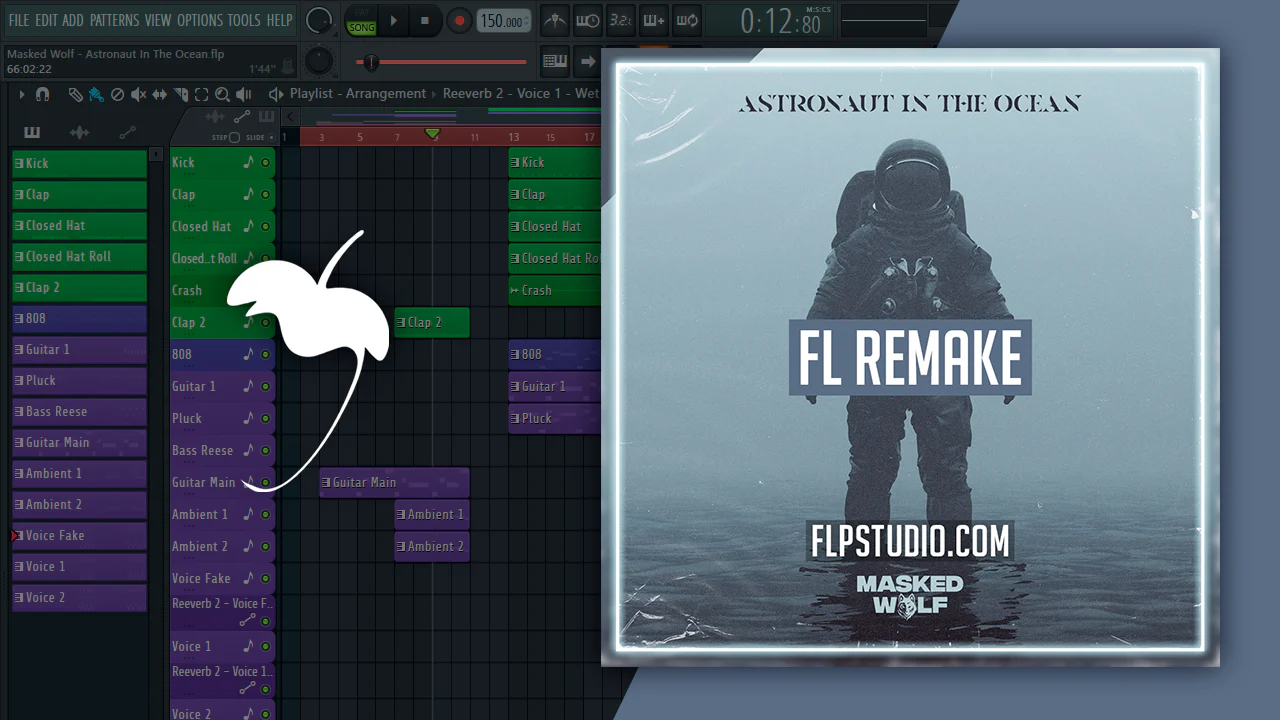Click the note icon on the 808 track
1280x720 pixels.
click(249, 354)
